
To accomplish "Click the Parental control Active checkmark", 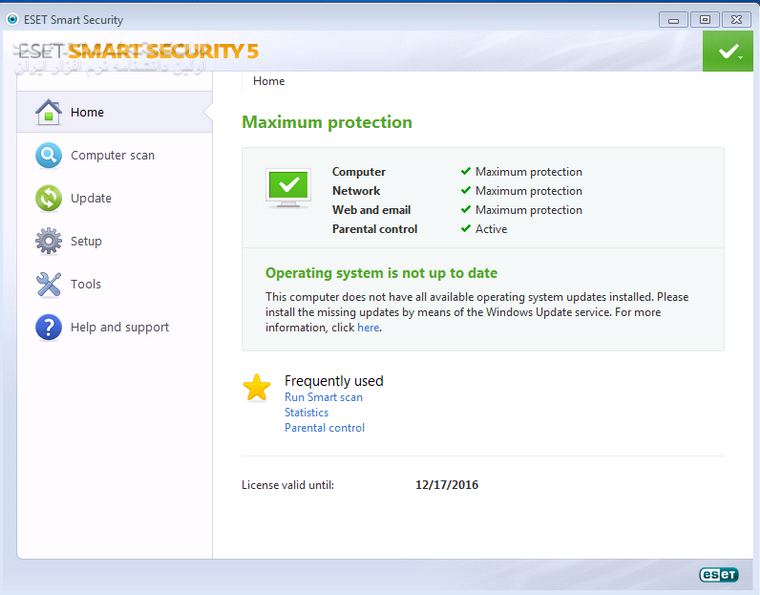I will [x=466, y=228].
